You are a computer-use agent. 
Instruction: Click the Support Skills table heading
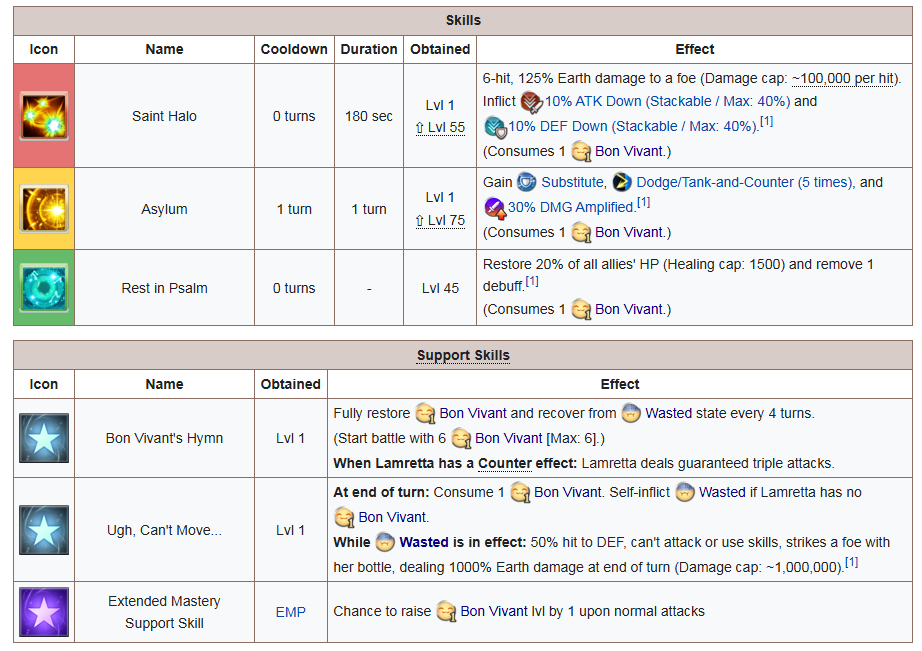463,355
